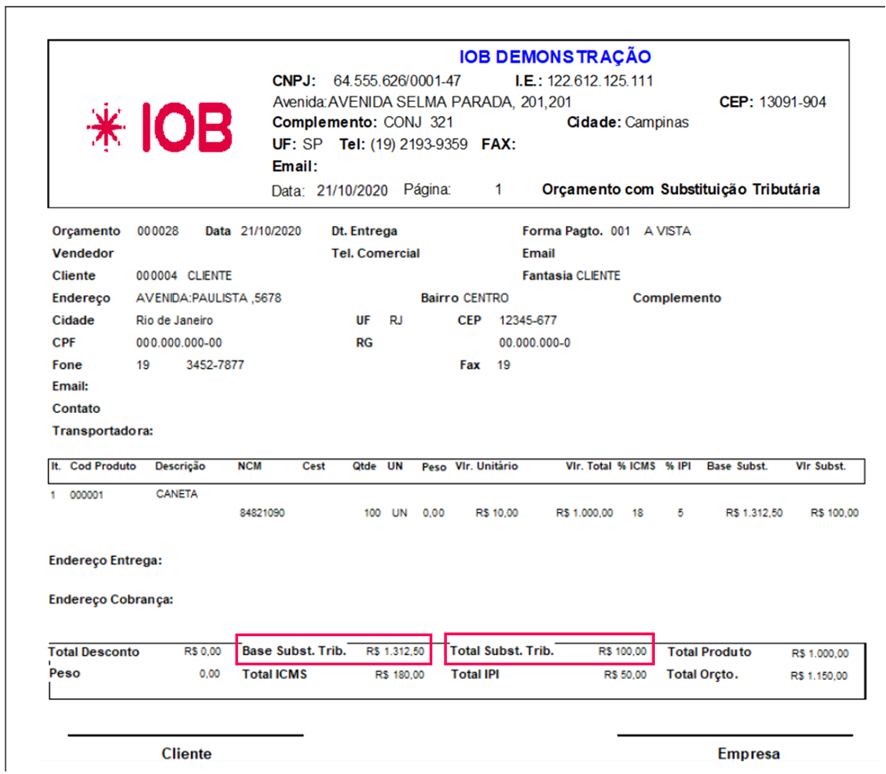The width and height of the screenshot is (886, 774).
Task: Select the Total Orçto. value R$ 1.150,00
Action: 819,676
